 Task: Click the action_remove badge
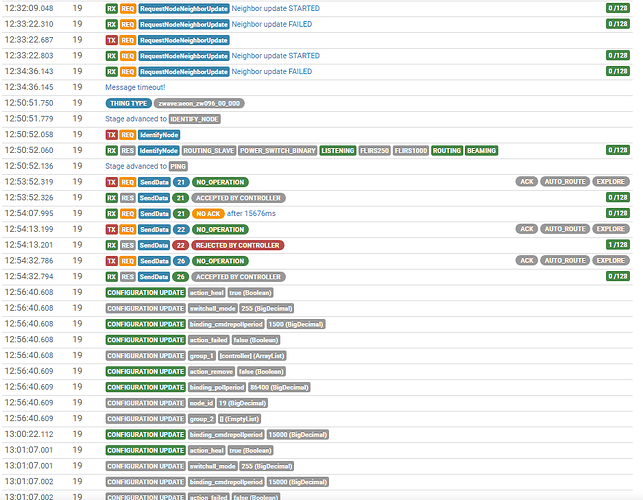click(211, 372)
